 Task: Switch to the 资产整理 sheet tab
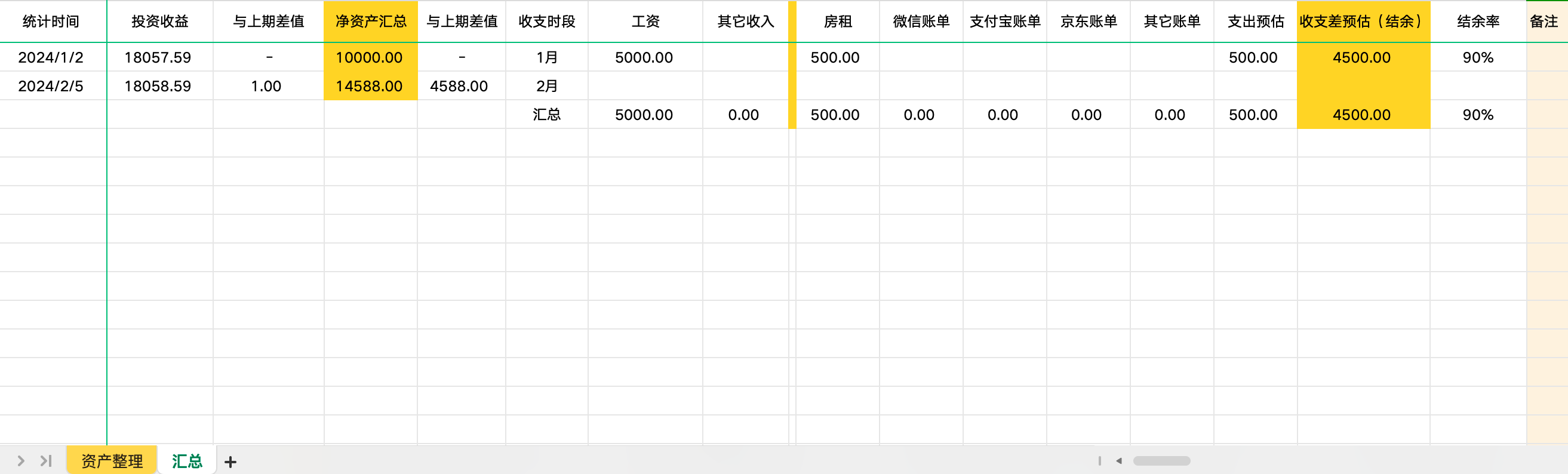click(112, 461)
